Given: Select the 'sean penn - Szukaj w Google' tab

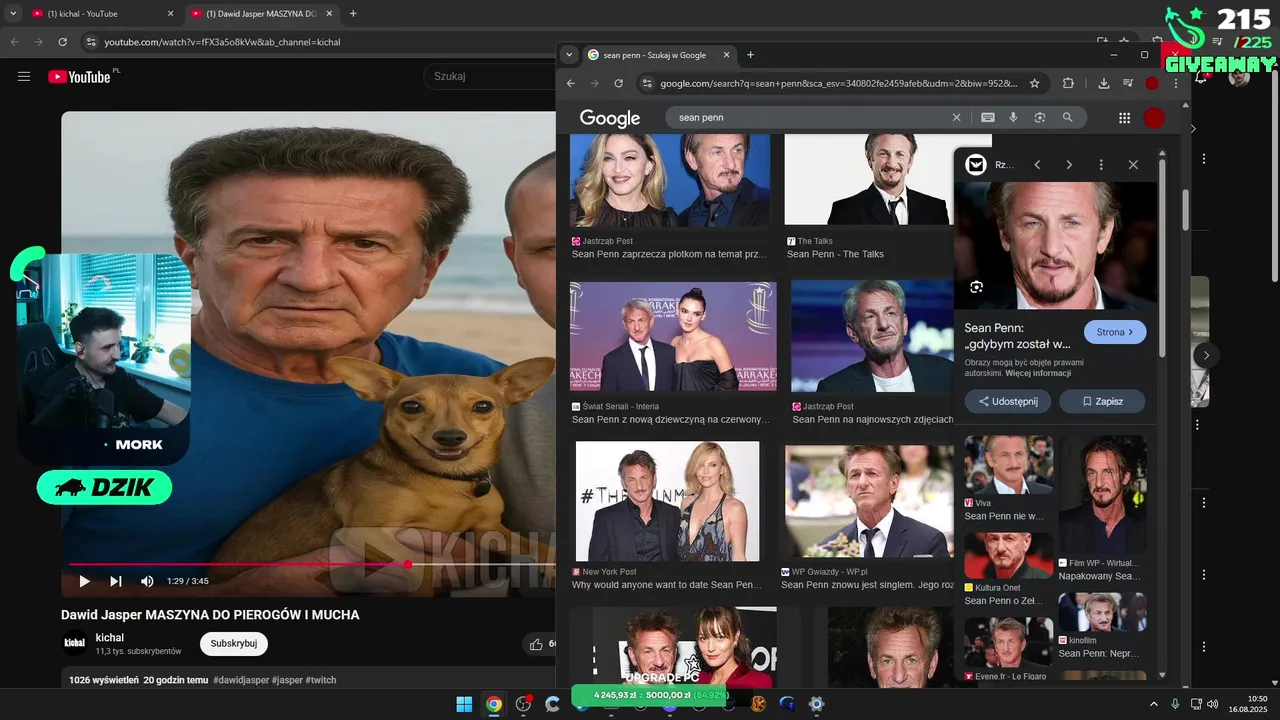Looking at the screenshot, I should 658,55.
